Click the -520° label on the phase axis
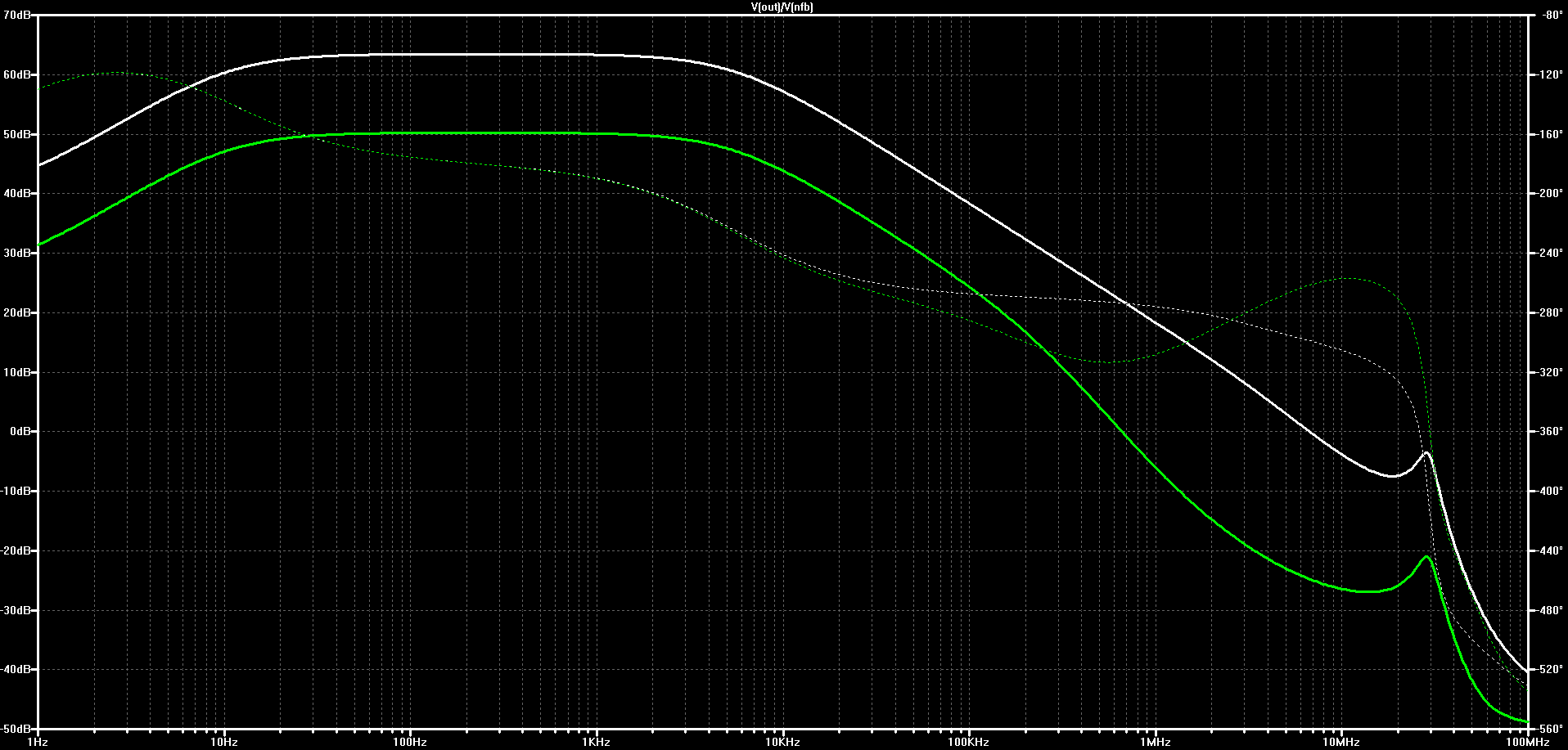 1548,669
